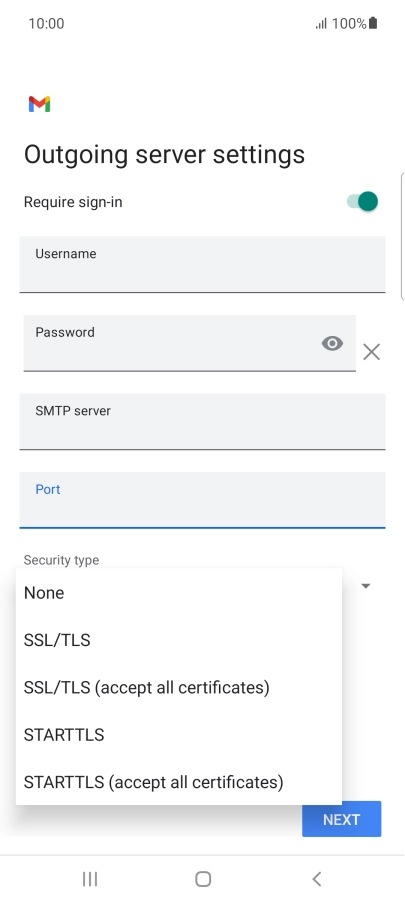The image size is (405, 902).
Task: Clear the password field with X icon
Action: point(372,352)
